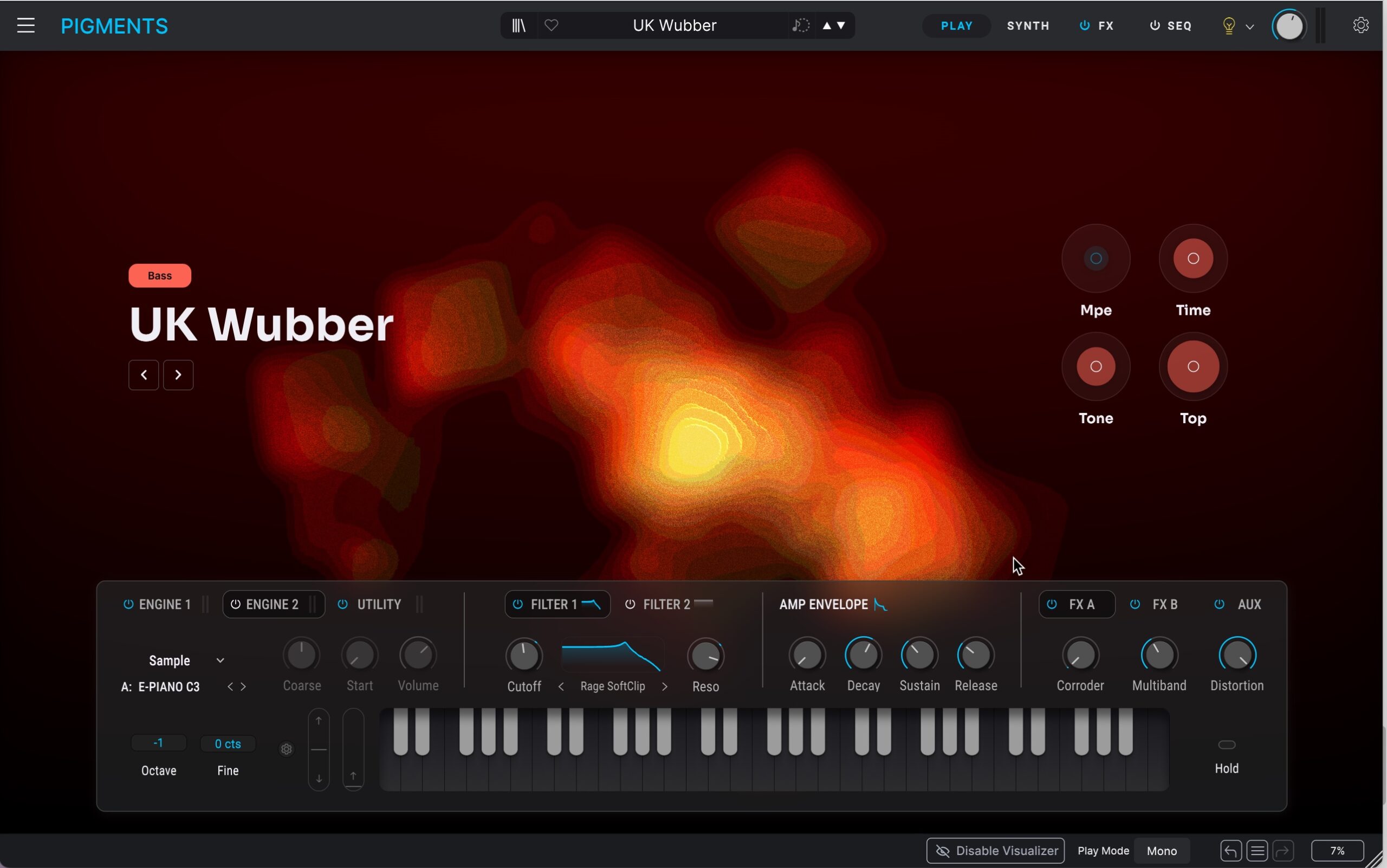Expand the arrow beside the lightbulb
The image size is (1387, 868).
pyautogui.click(x=1250, y=27)
